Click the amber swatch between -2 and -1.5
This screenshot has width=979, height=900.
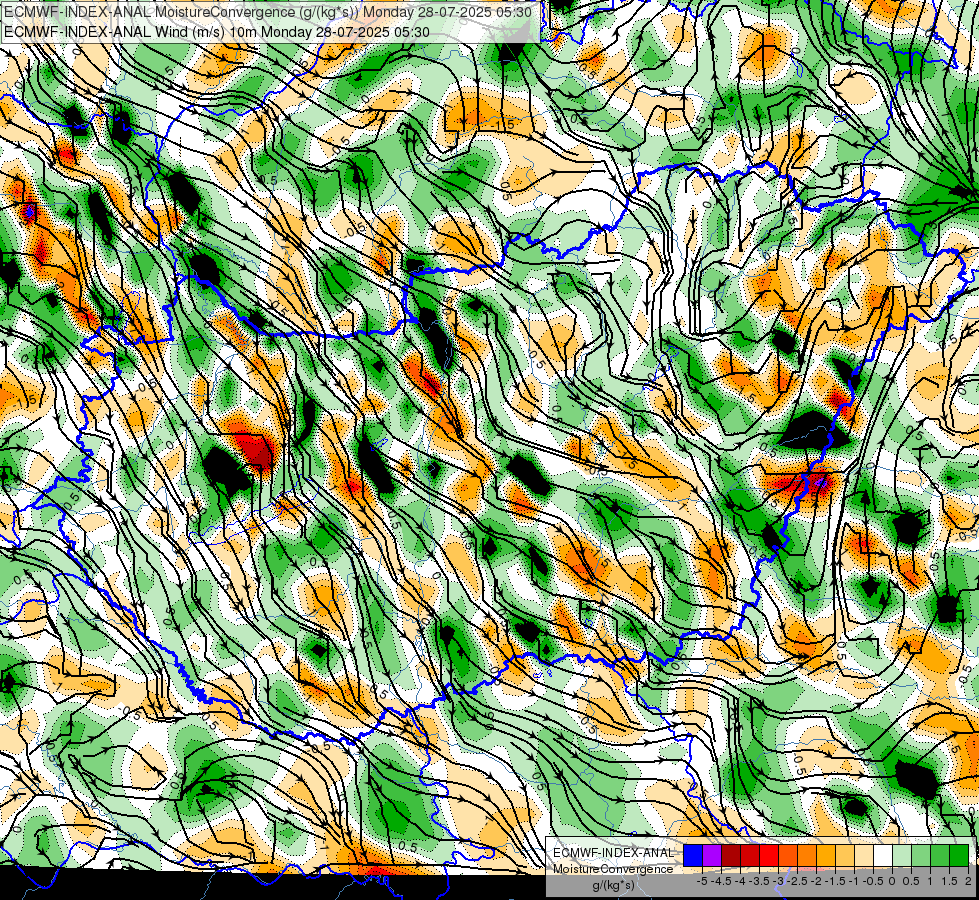pos(826,855)
